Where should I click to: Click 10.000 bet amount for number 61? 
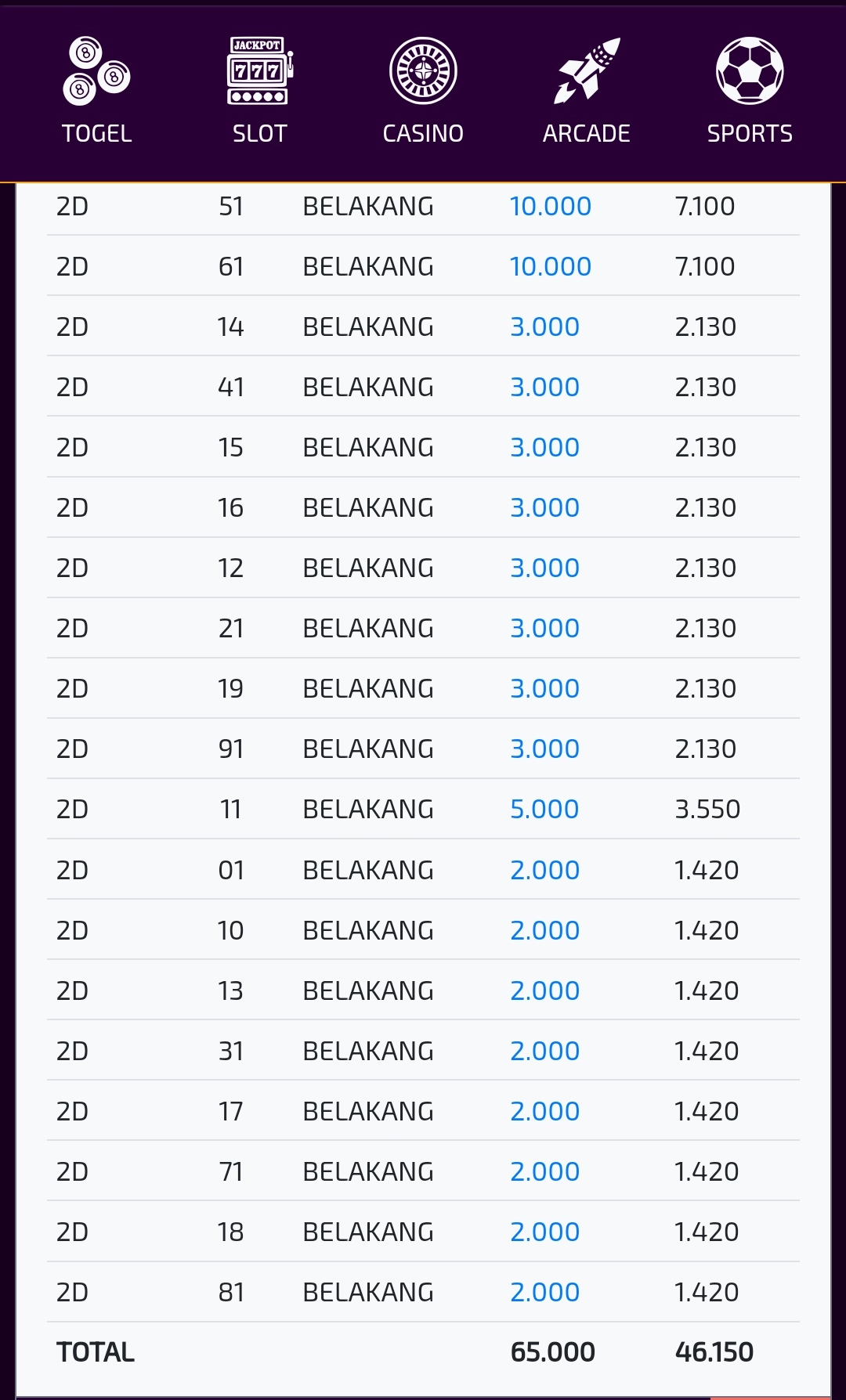[x=550, y=267]
